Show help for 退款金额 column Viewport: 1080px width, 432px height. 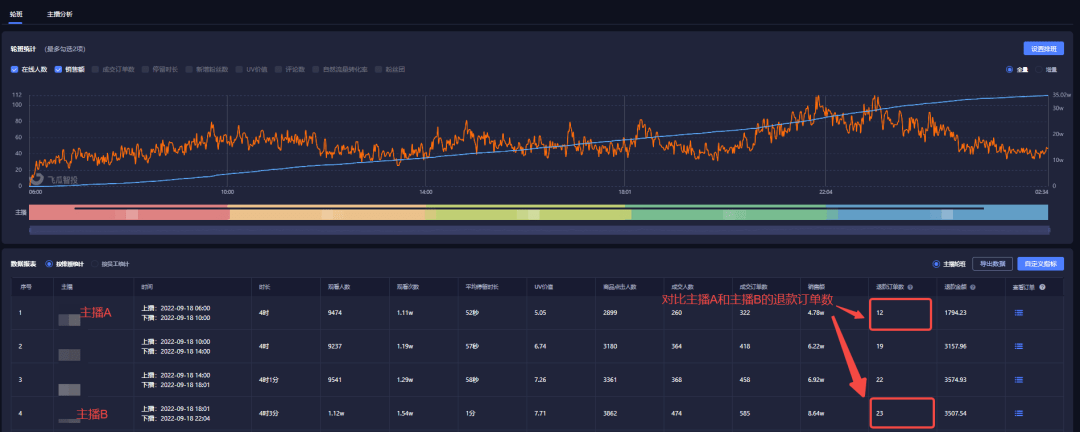click(971, 287)
